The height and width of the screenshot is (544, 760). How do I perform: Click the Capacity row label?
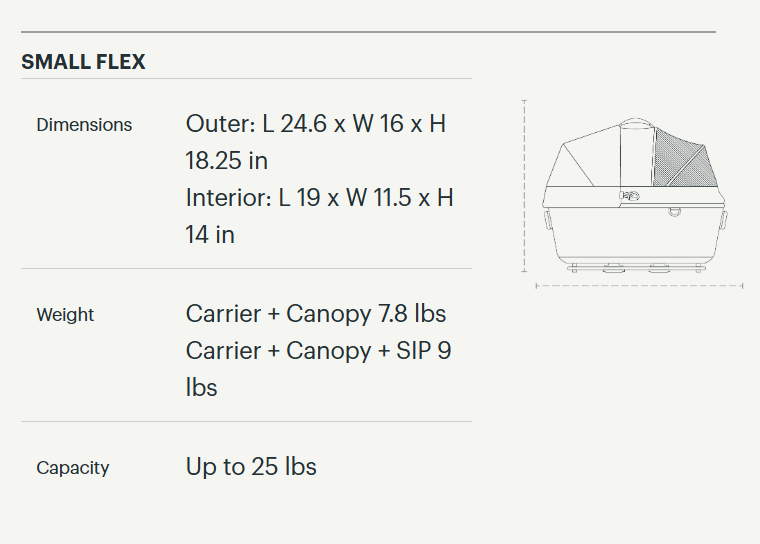[73, 468]
